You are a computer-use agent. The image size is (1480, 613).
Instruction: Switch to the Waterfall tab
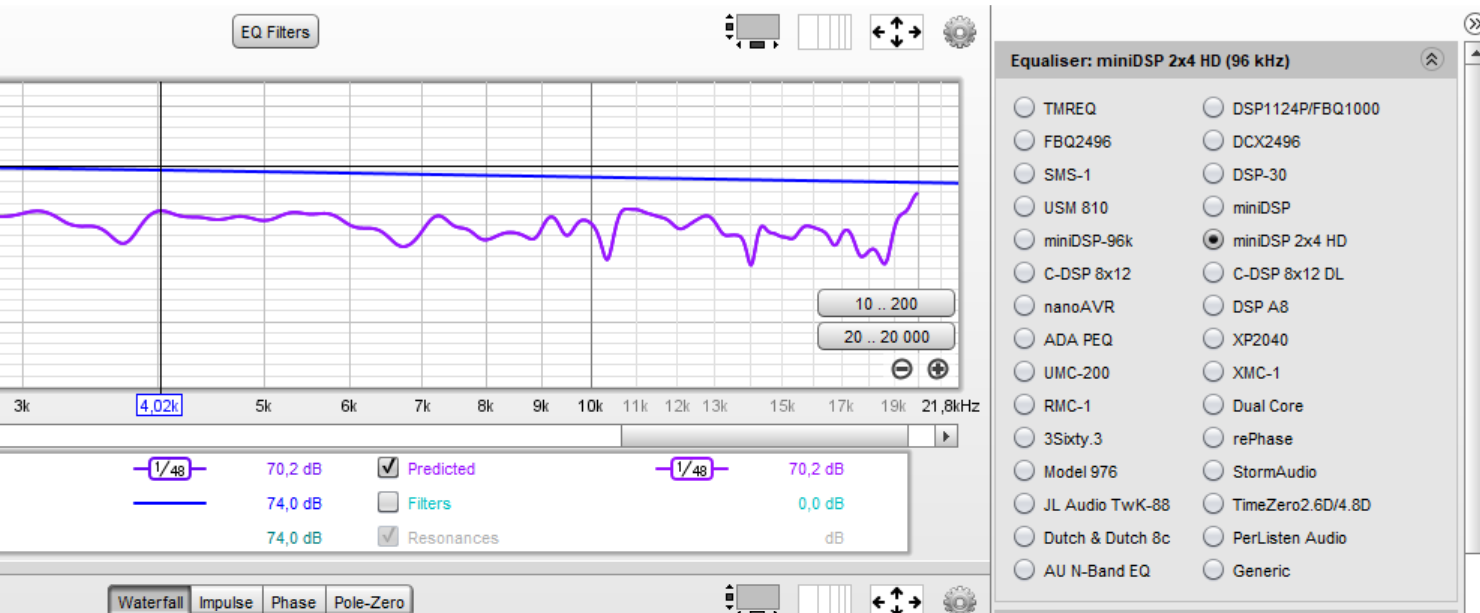150,601
